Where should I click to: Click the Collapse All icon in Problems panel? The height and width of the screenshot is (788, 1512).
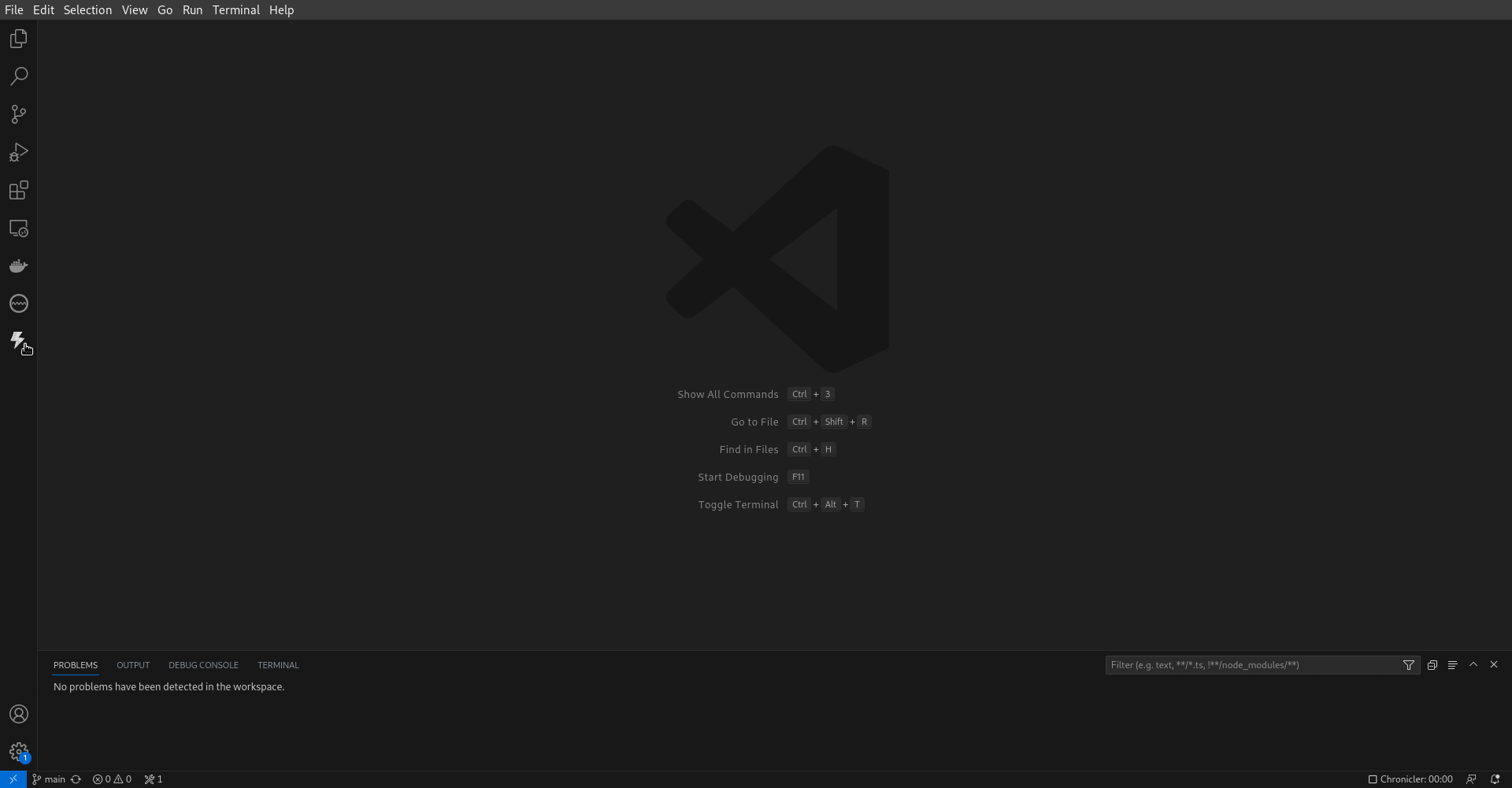(1432, 665)
